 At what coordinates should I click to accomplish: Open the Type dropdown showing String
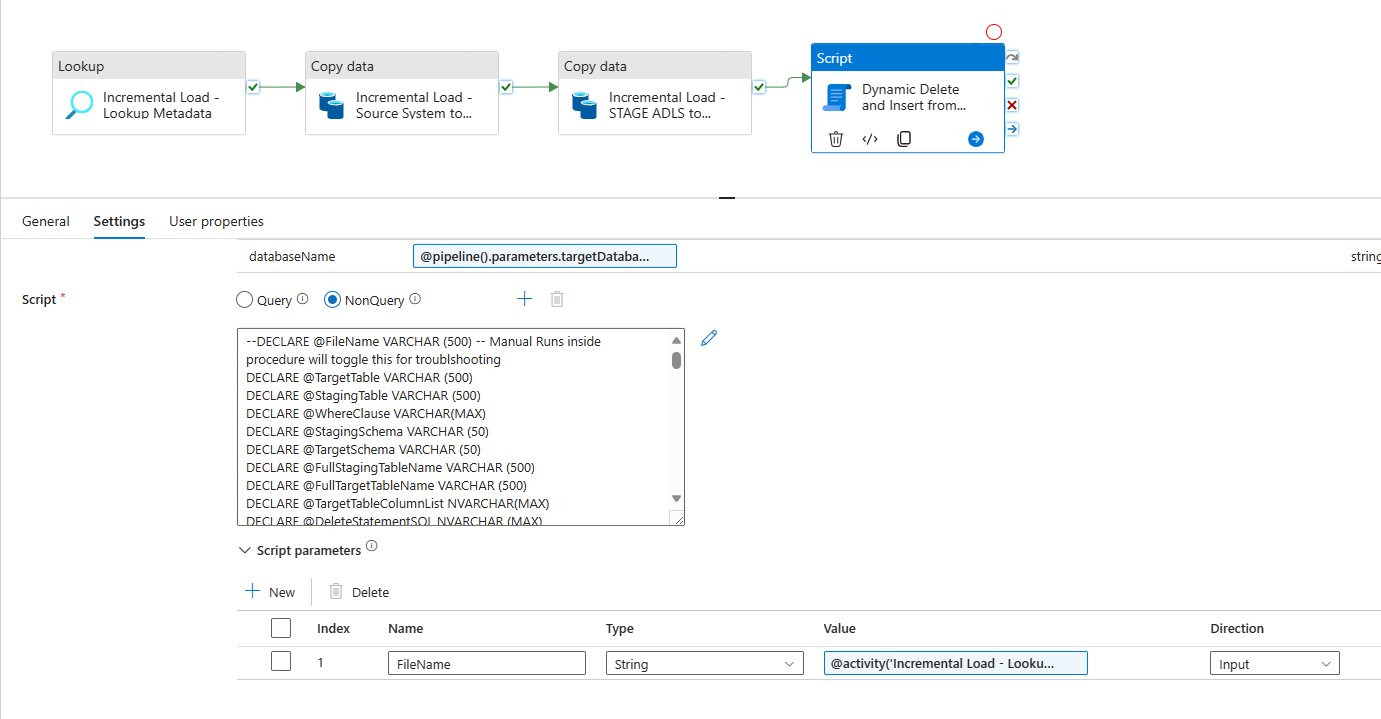[x=704, y=662]
